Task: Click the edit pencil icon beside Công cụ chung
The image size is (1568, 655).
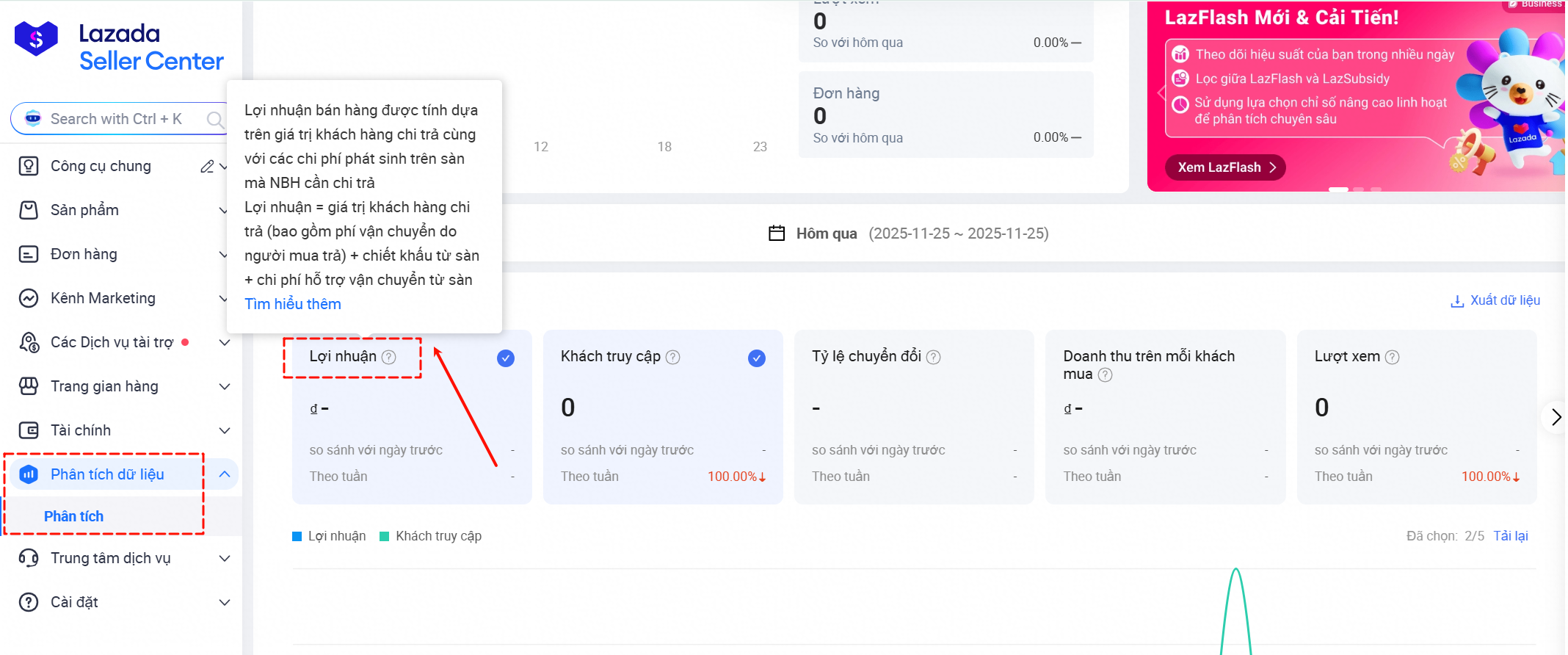Action: pyautogui.click(x=207, y=167)
